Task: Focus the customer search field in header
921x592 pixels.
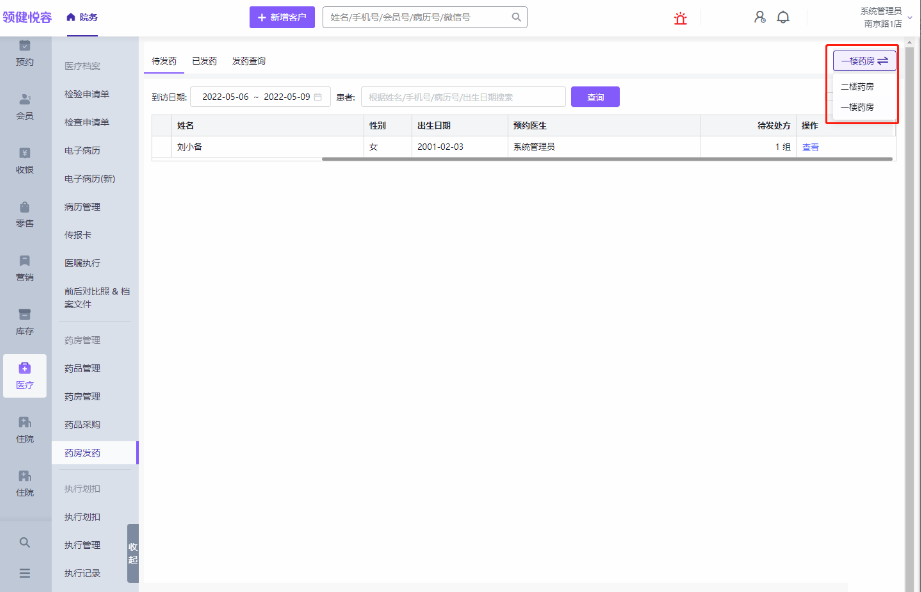Action: (425, 17)
